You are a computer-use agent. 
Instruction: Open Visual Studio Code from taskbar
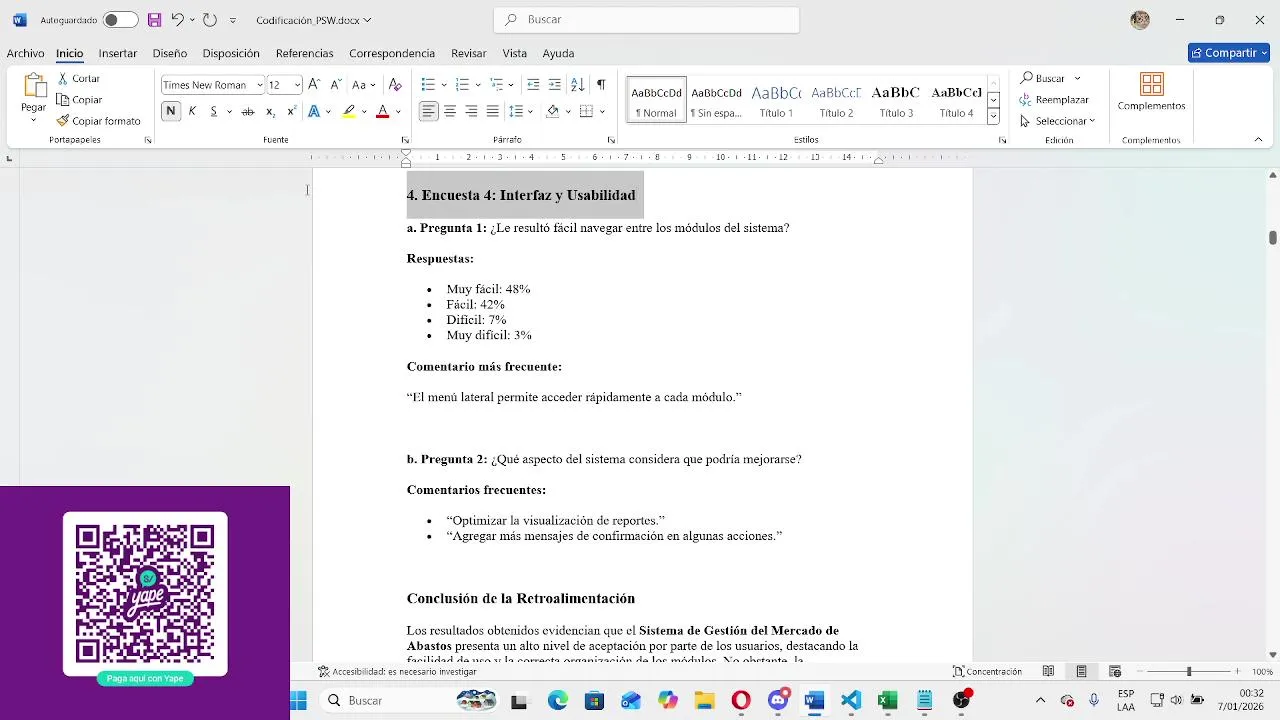coord(851,701)
